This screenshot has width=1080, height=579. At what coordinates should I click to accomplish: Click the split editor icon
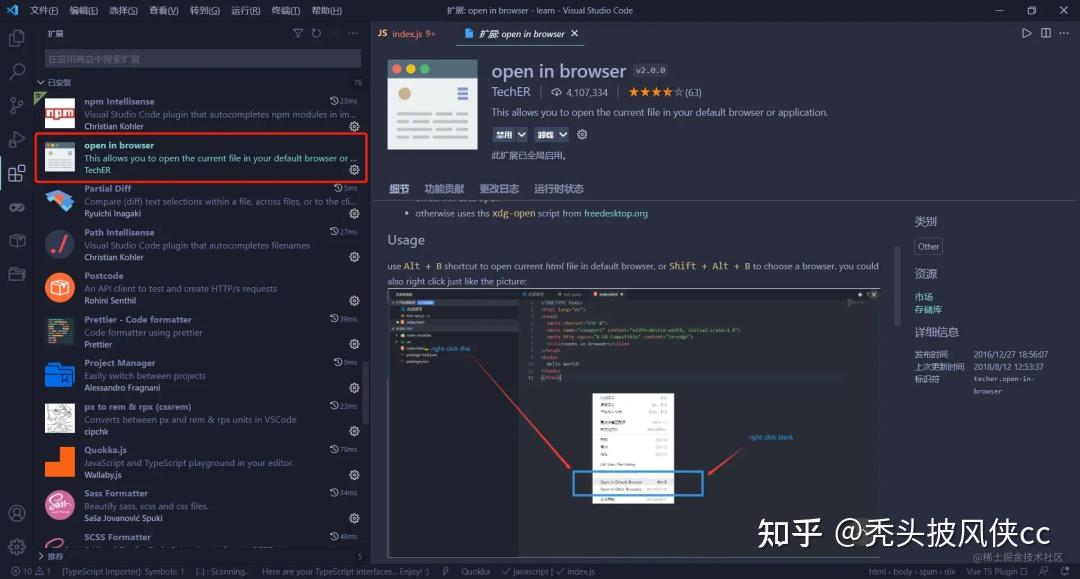click(1046, 33)
